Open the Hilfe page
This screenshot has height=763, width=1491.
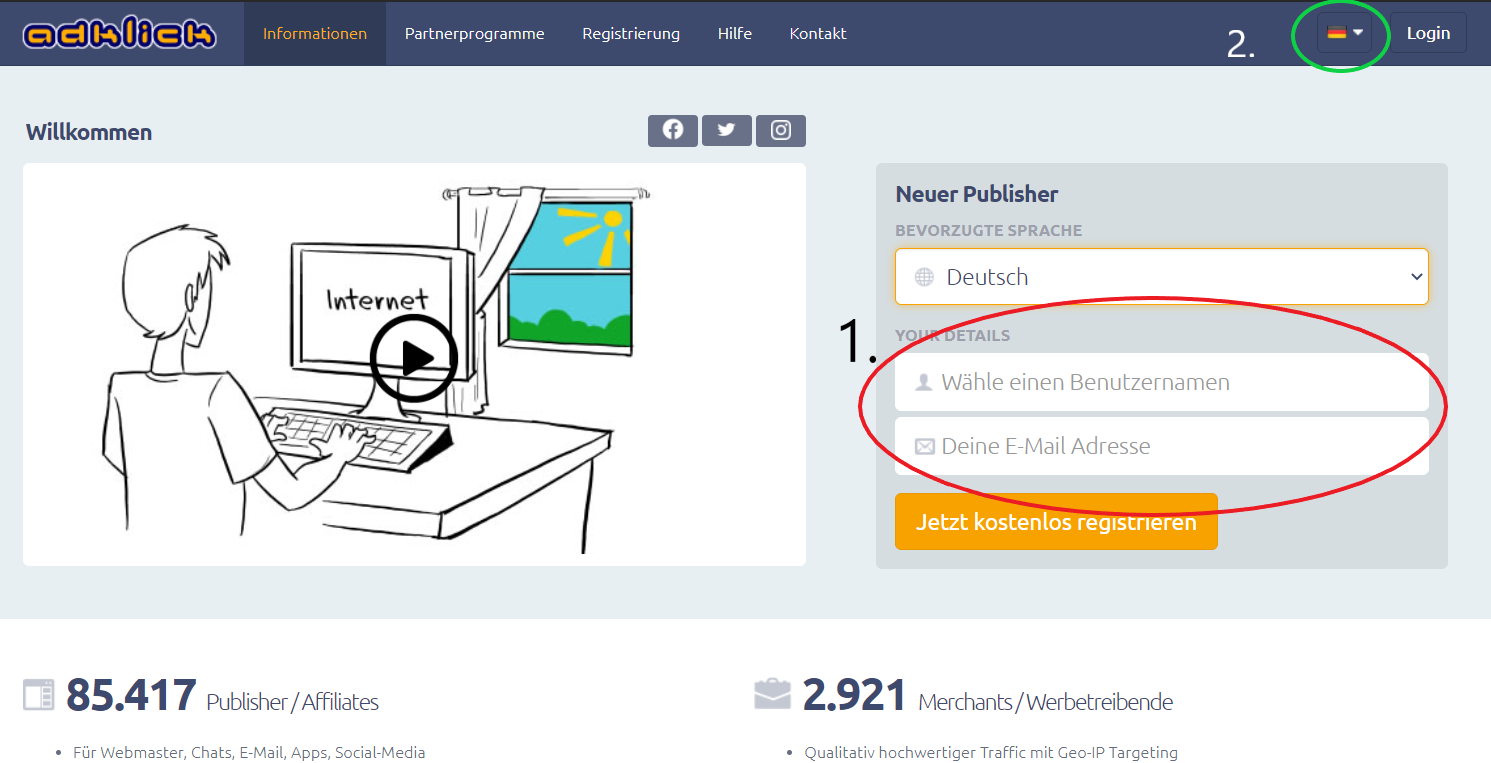click(x=735, y=33)
